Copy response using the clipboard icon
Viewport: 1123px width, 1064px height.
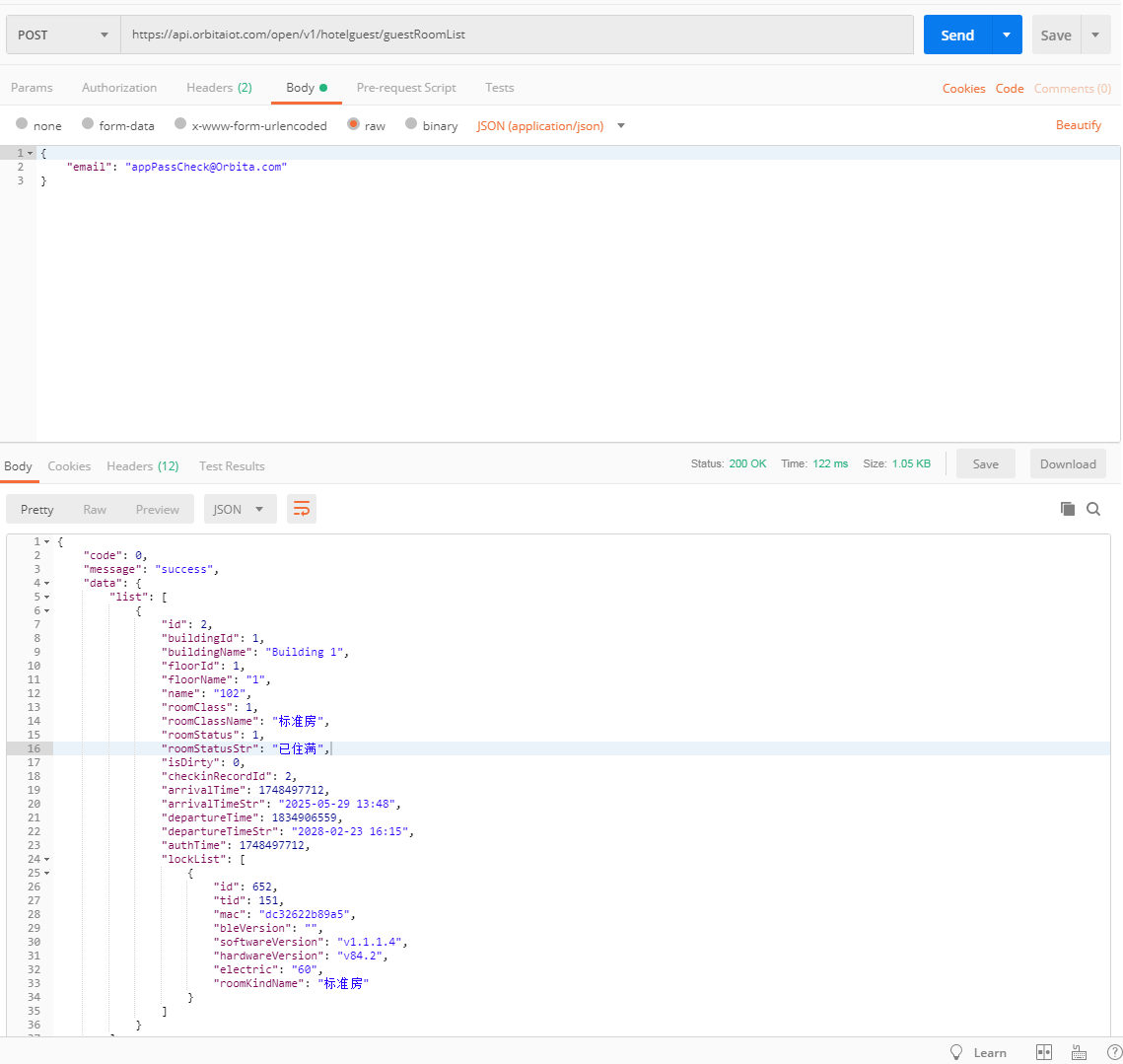[x=1067, y=509]
